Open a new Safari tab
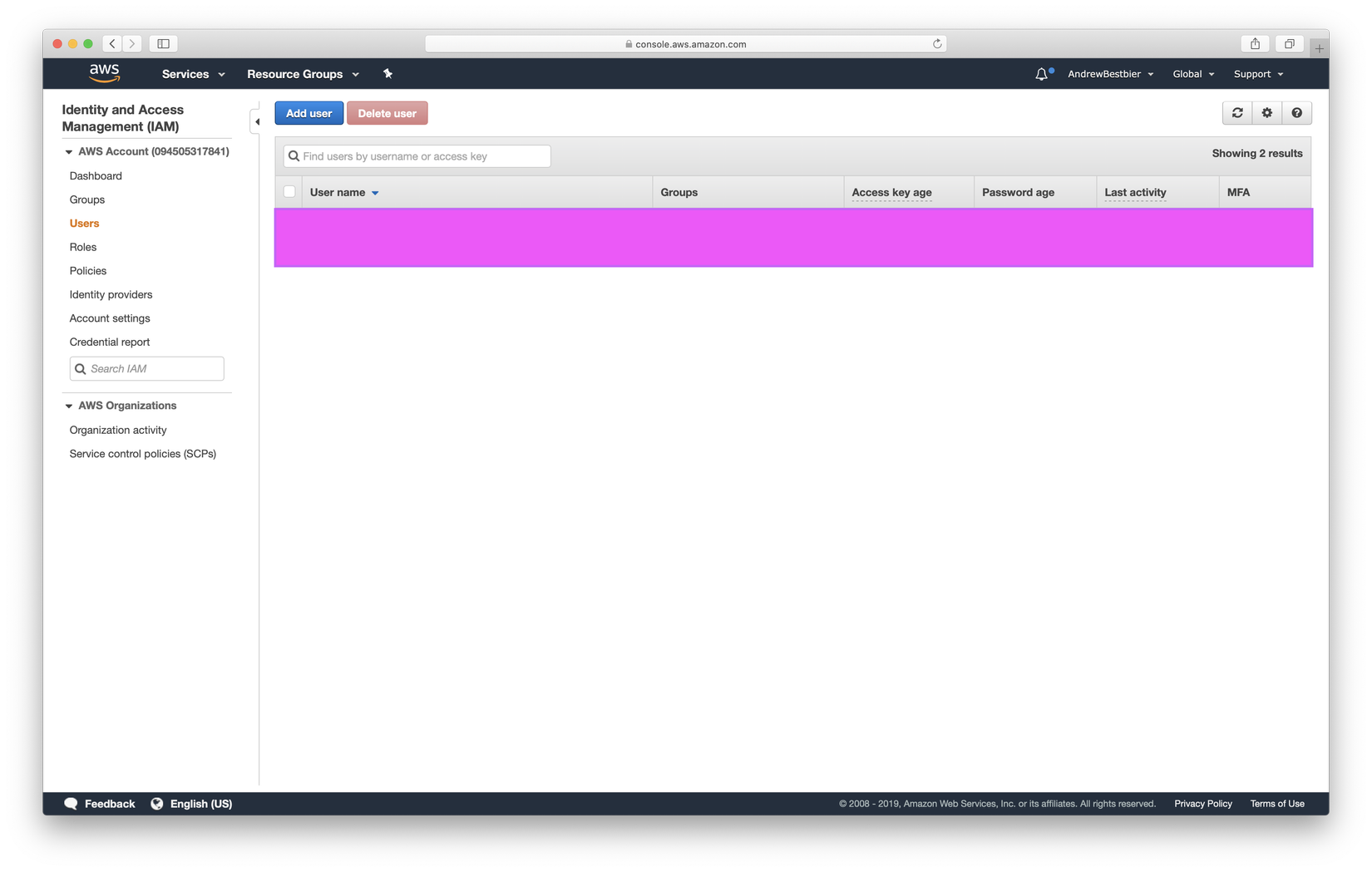Viewport: 1372px width, 872px height. (x=1320, y=48)
